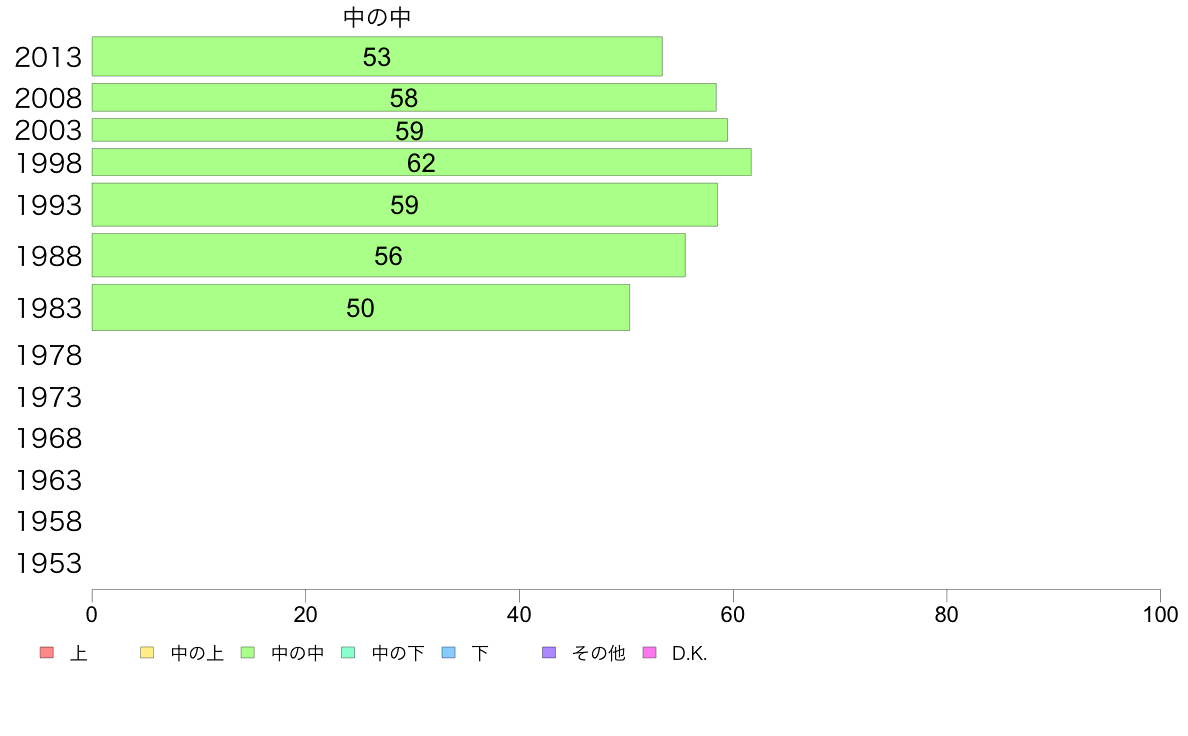Image resolution: width=1188 pixels, height=736 pixels.
Task: Click the 1978 year axis label
Action: pos(48,355)
